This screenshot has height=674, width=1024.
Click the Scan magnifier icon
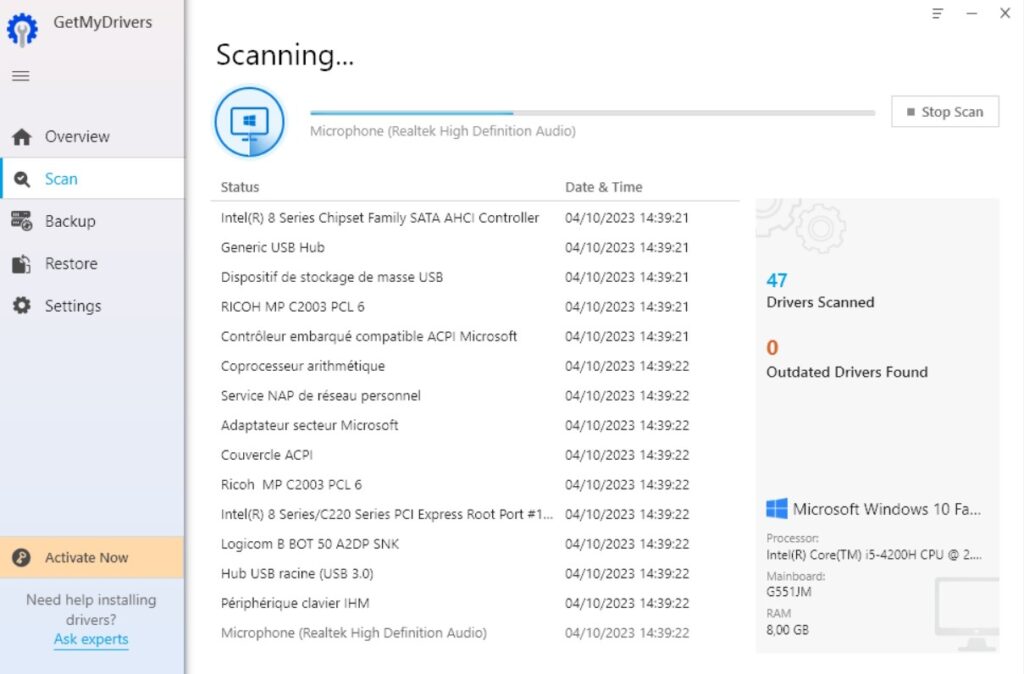point(22,179)
